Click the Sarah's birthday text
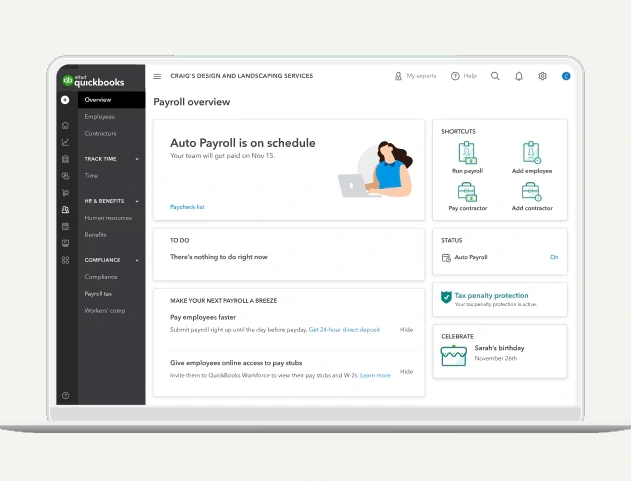 499,348
